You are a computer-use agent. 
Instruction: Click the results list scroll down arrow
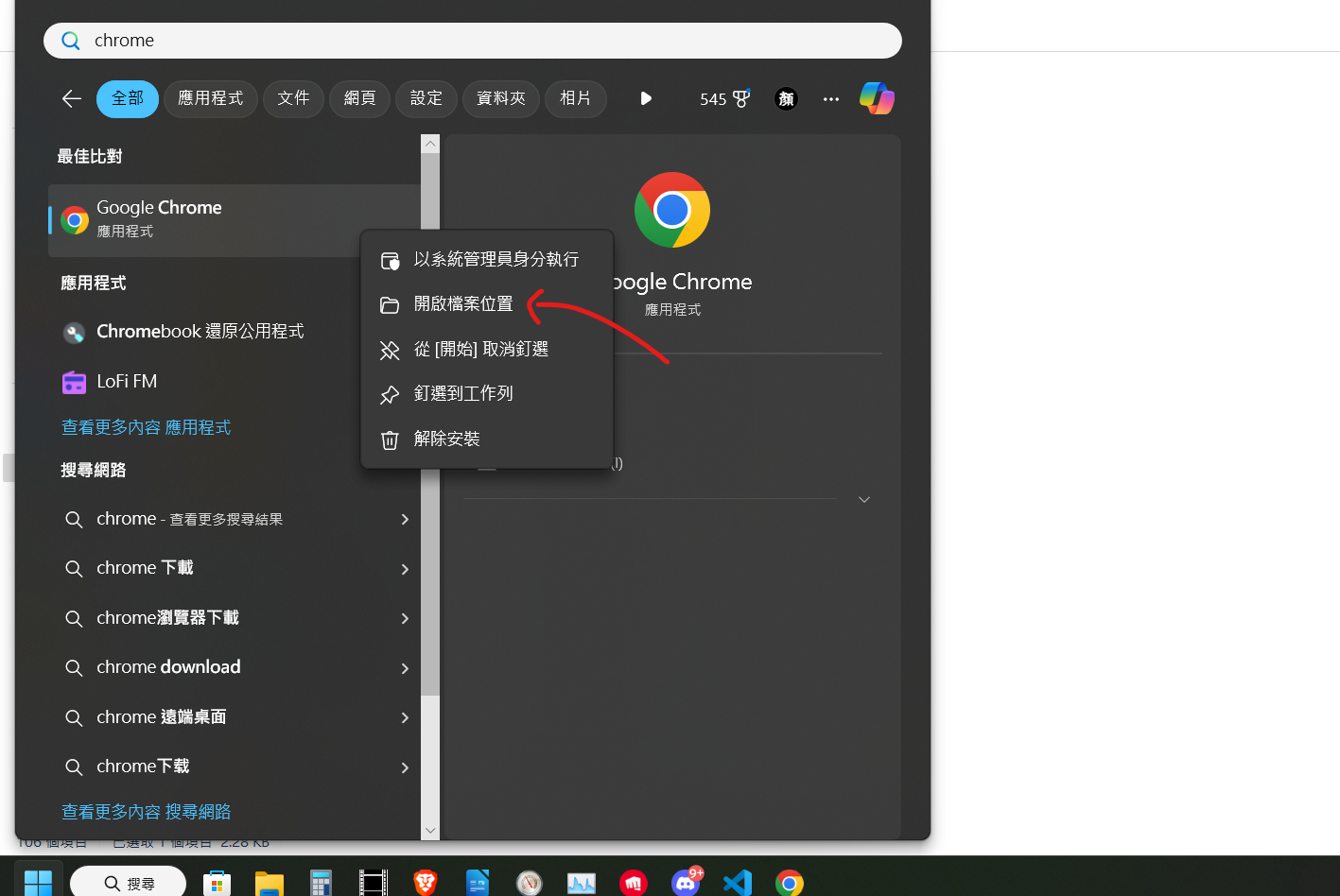point(430,830)
